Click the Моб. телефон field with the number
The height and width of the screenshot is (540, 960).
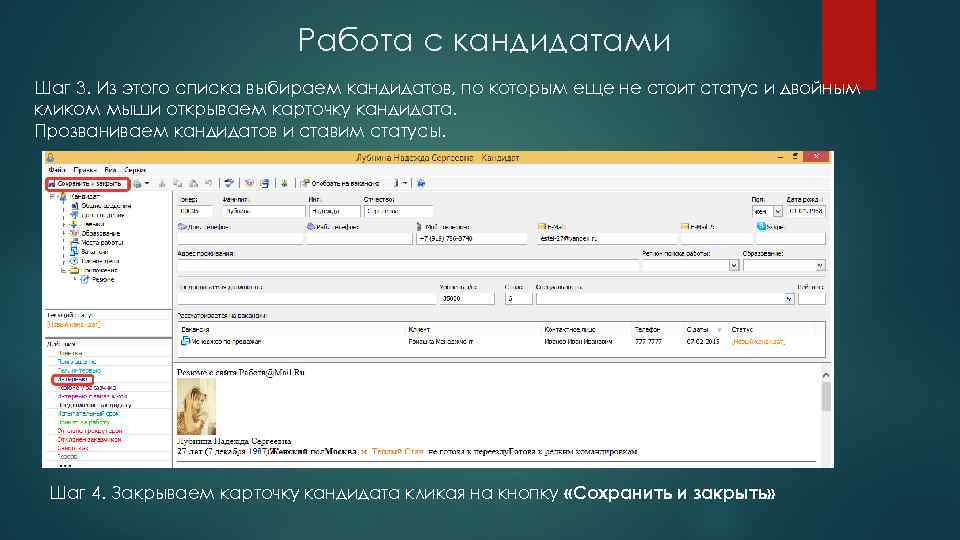[x=471, y=239]
